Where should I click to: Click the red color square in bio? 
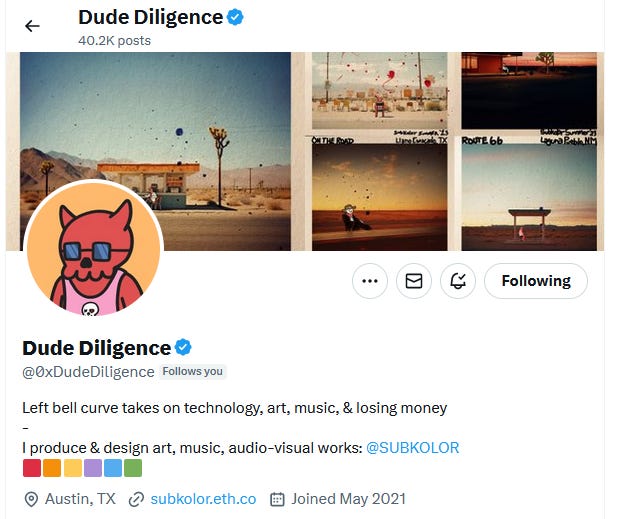click(32, 468)
